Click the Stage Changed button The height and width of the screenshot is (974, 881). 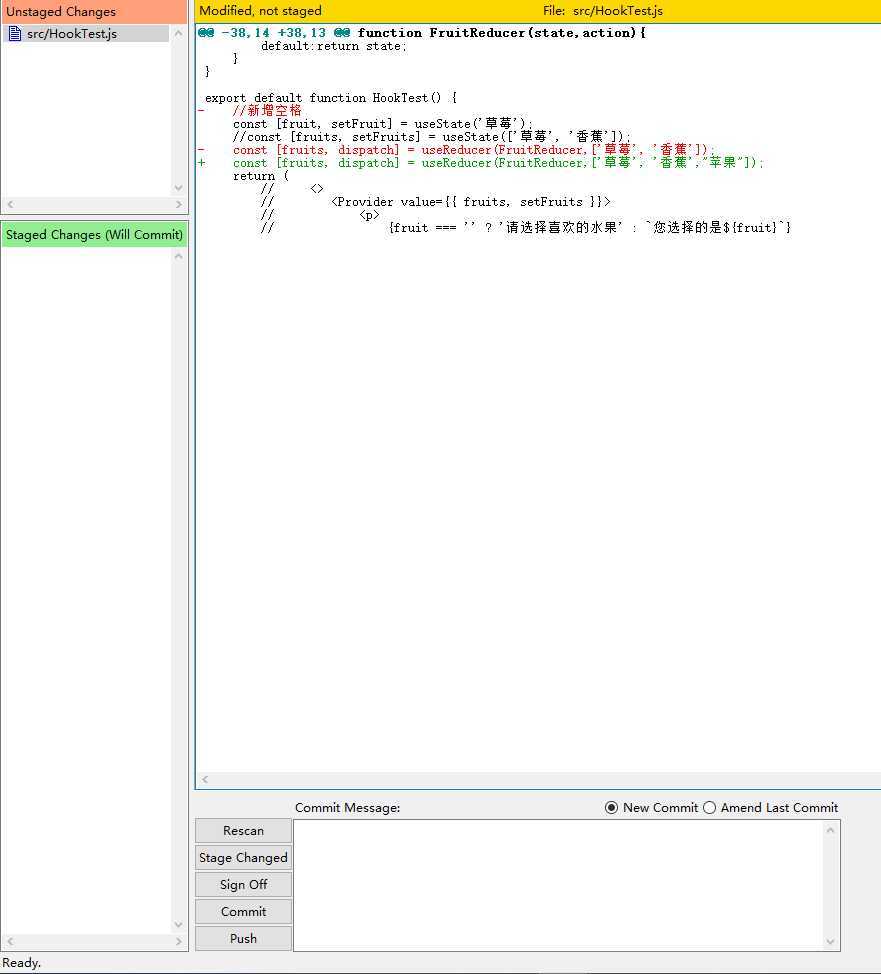coord(243,858)
